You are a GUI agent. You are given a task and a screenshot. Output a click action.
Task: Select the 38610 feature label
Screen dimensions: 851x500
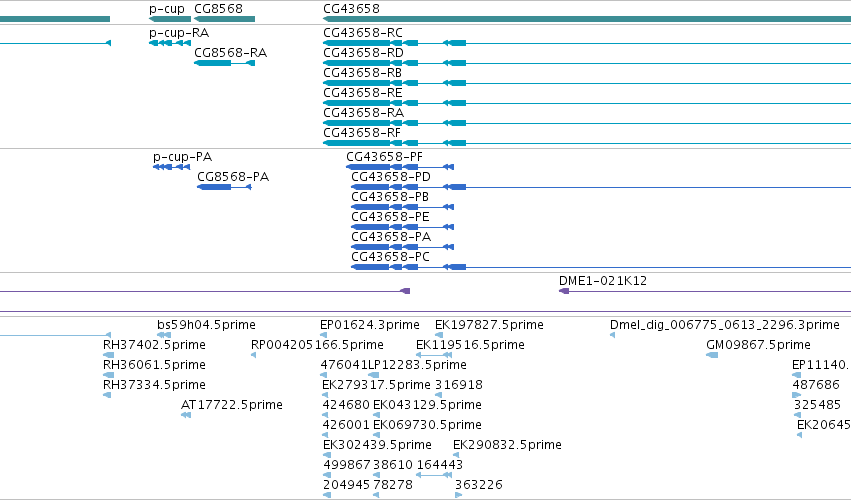point(393,465)
